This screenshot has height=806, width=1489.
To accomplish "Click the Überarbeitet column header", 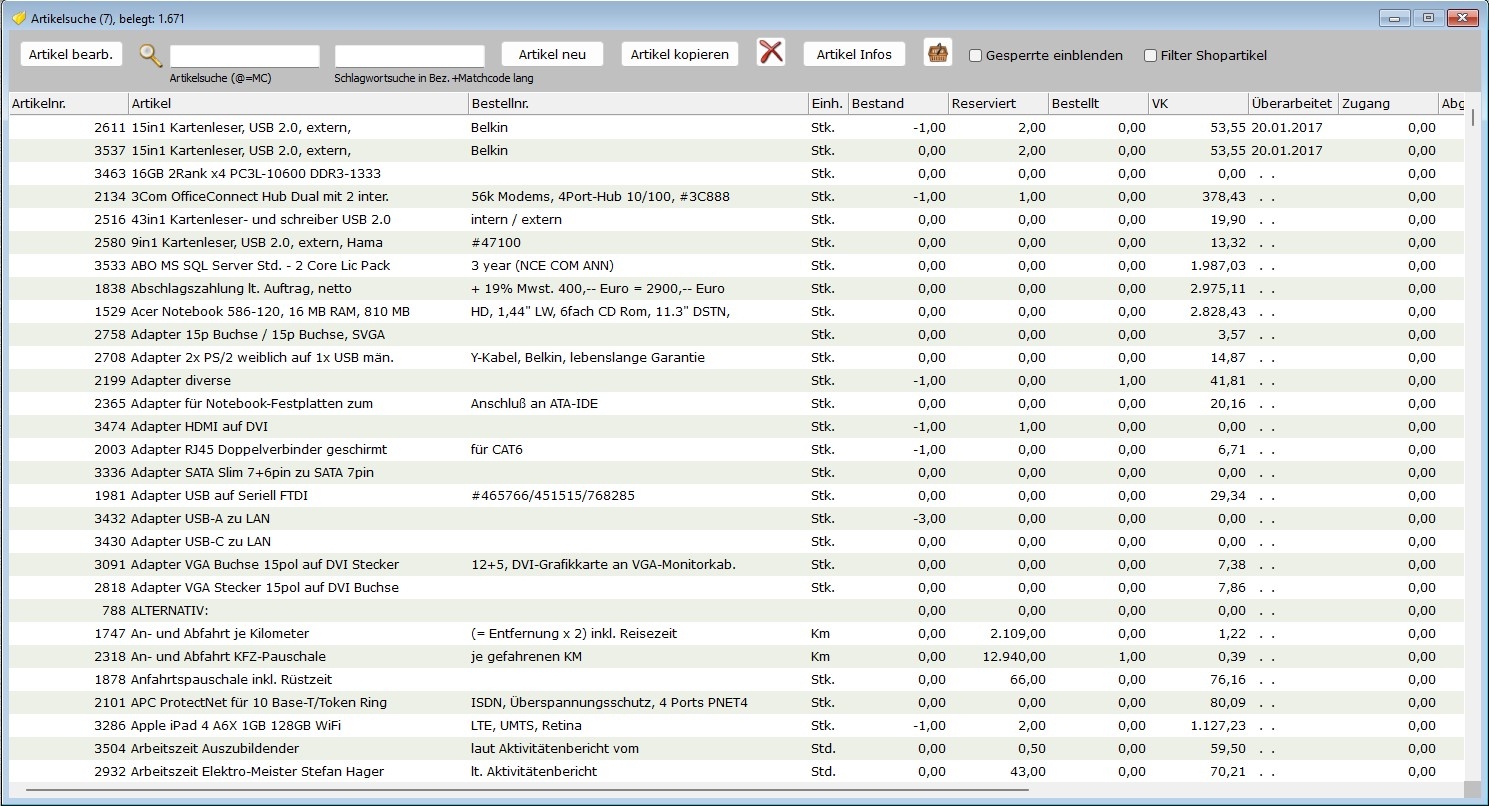I will point(1293,104).
